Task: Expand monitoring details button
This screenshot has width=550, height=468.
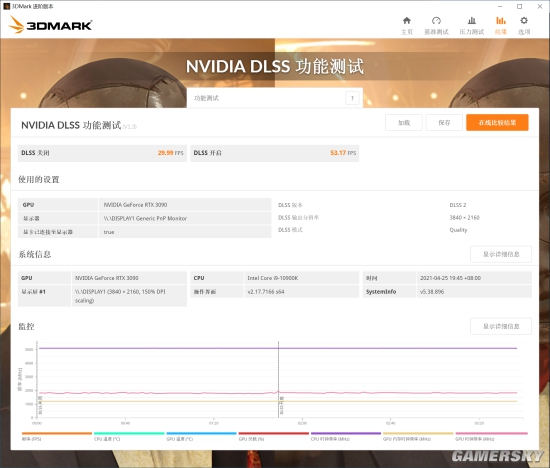Action: (501, 326)
